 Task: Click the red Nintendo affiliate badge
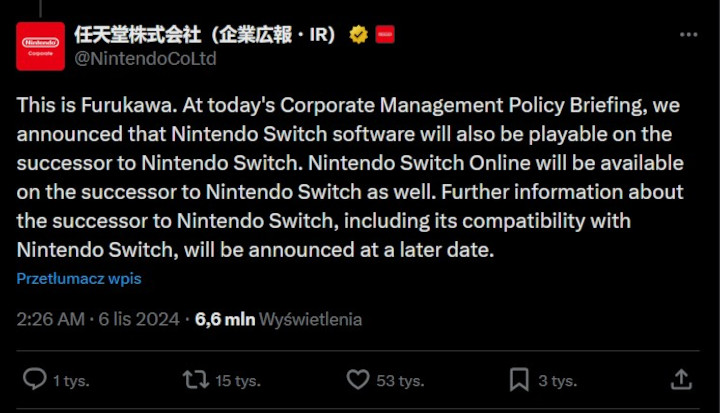tap(385, 35)
